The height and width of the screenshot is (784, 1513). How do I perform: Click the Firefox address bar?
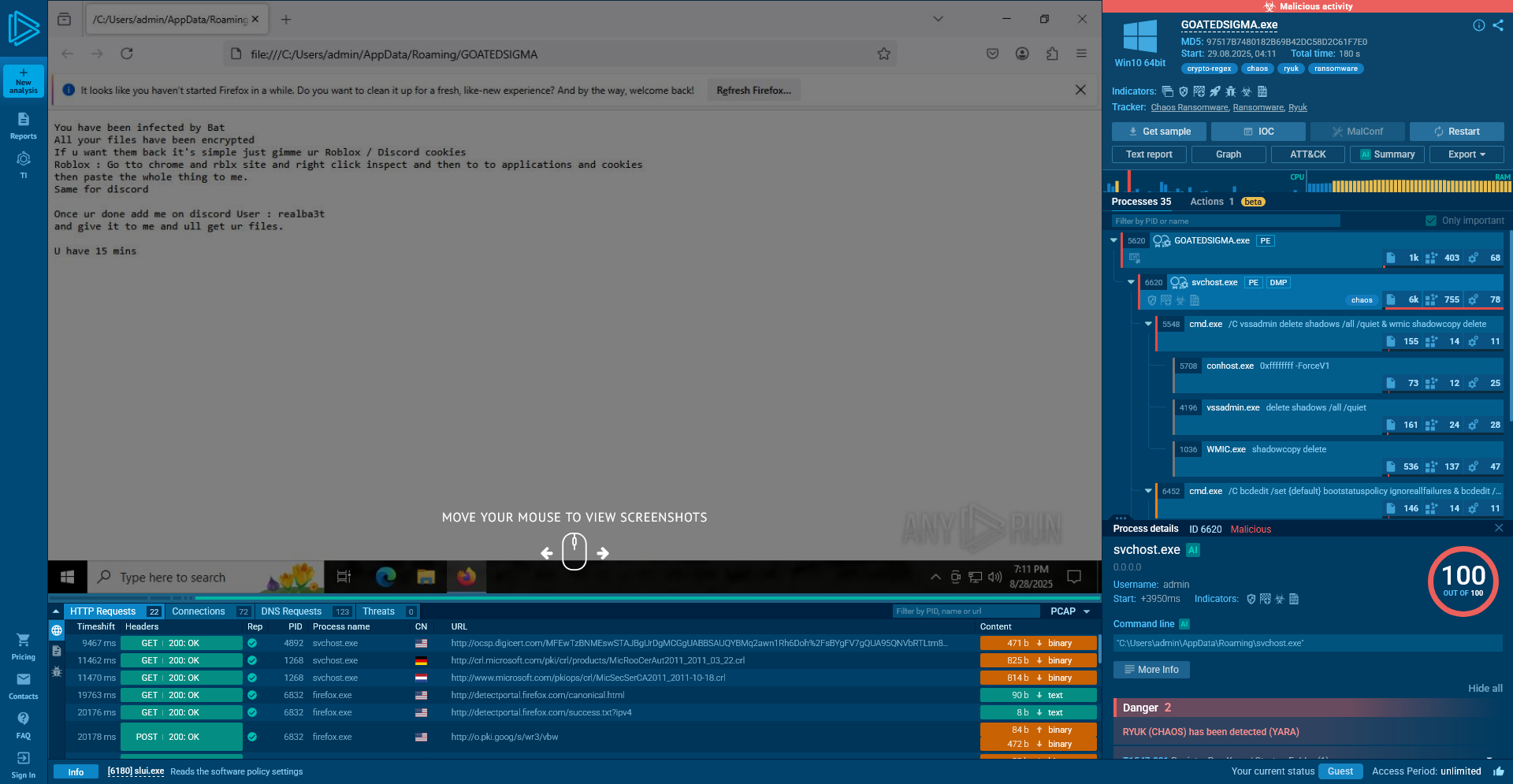tap(561, 54)
